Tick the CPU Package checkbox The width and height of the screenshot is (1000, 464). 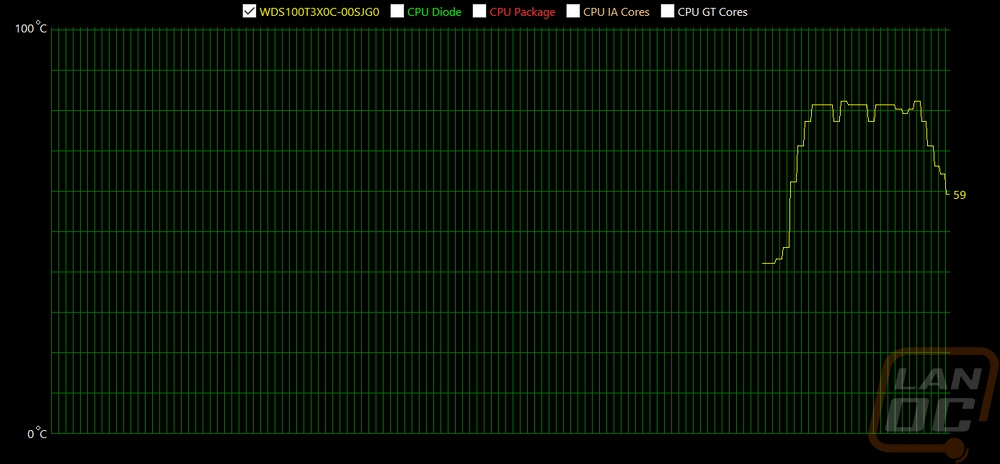point(479,11)
